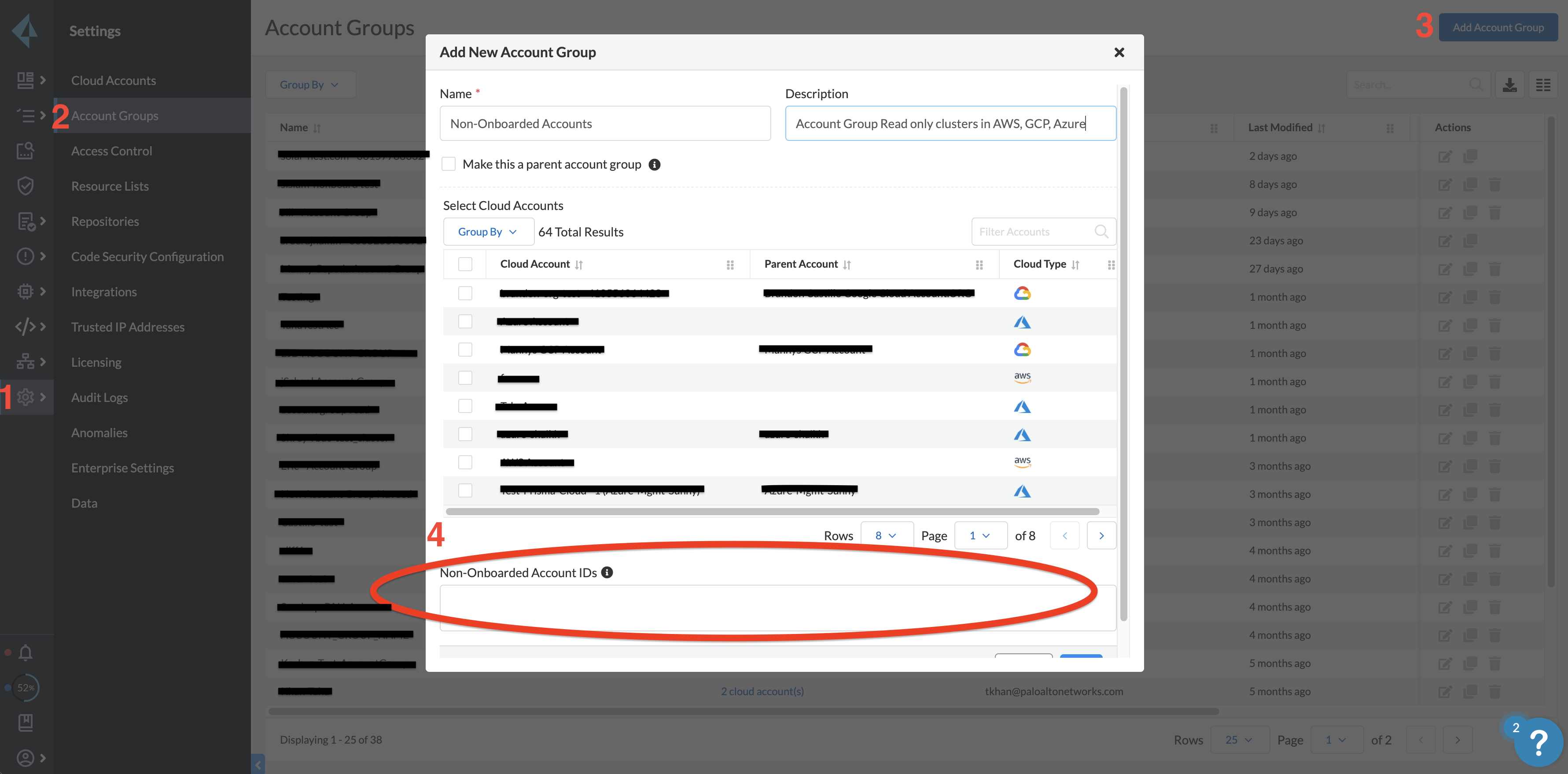Click the info icon beside parent account group

(654, 164)
